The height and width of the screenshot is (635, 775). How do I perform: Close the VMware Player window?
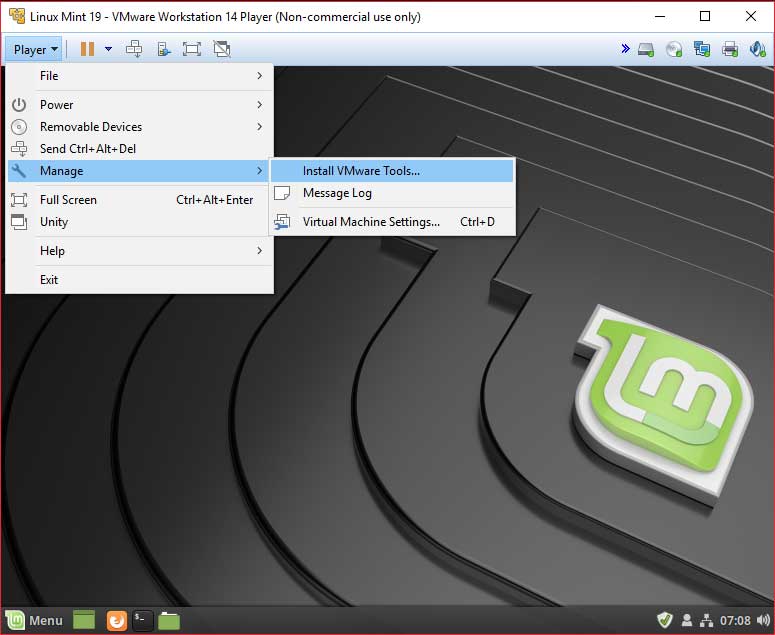point(751,16)
